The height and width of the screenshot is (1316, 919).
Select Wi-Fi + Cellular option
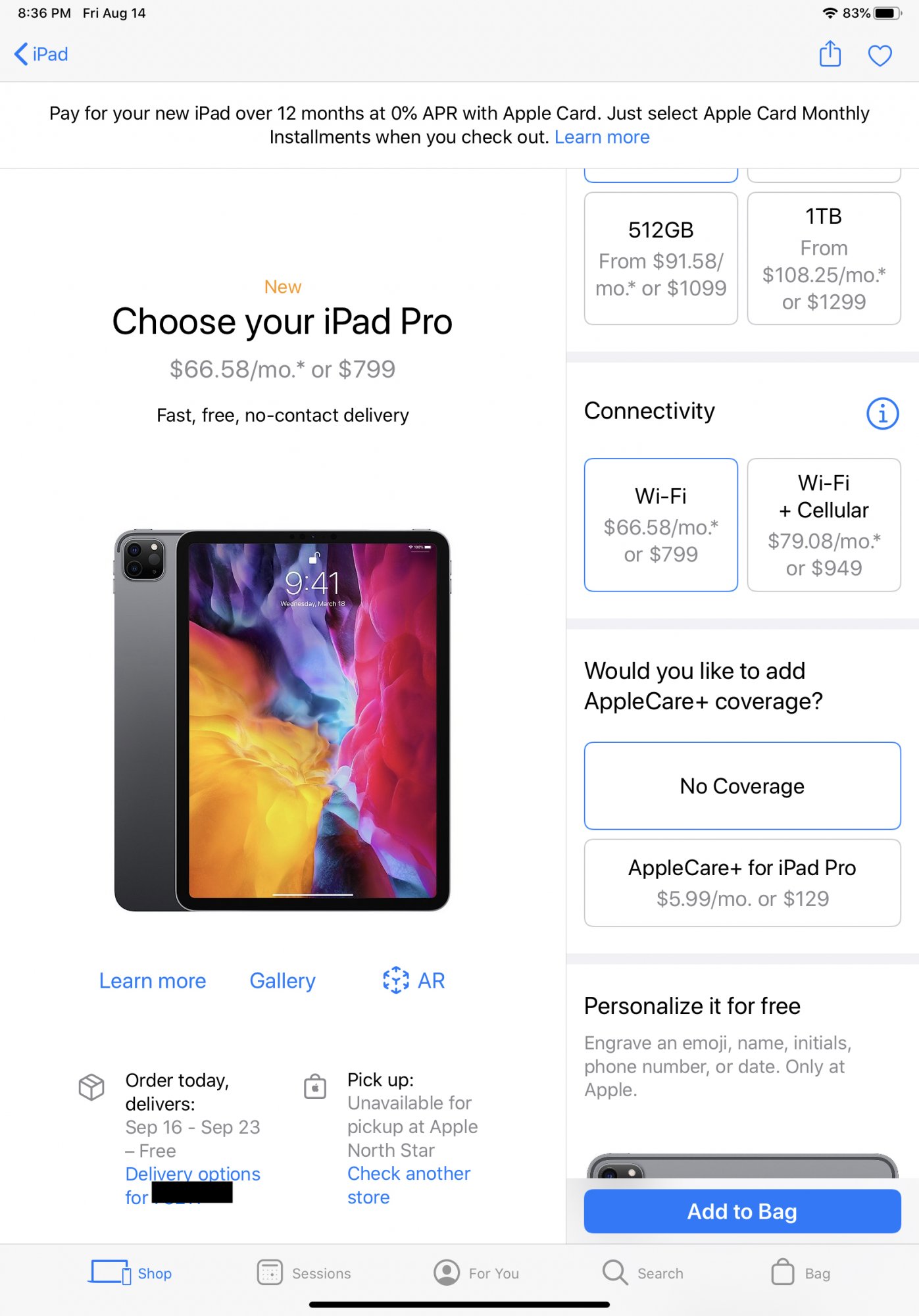pos(824,524)
